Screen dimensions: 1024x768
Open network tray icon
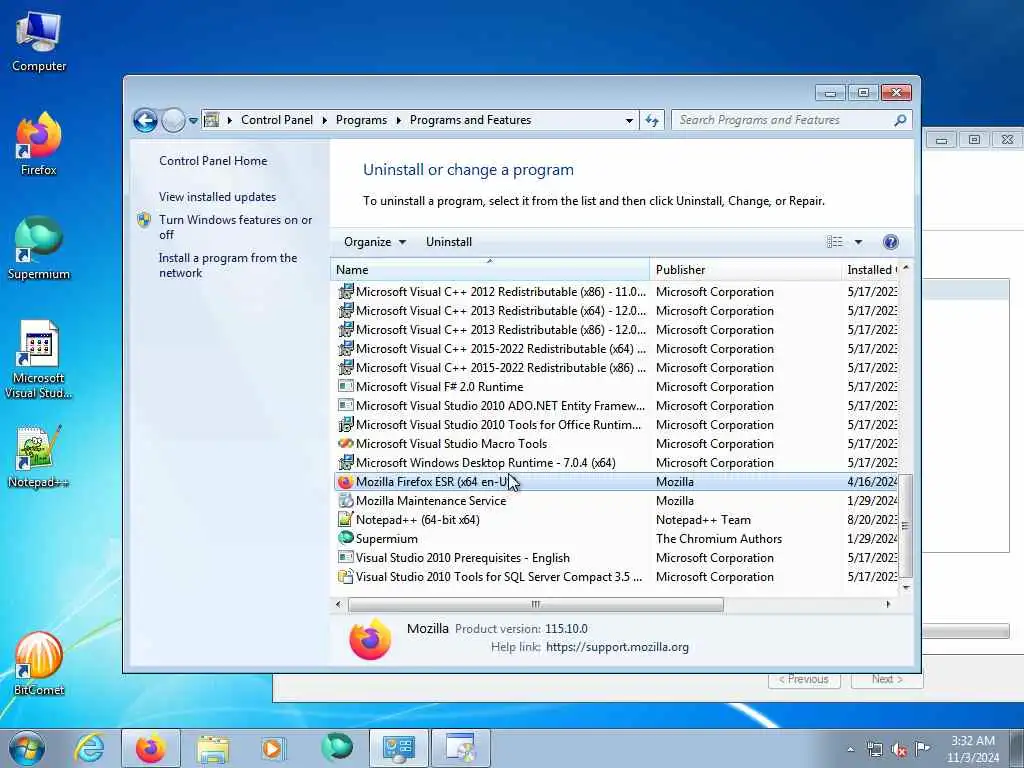[874, 750]
